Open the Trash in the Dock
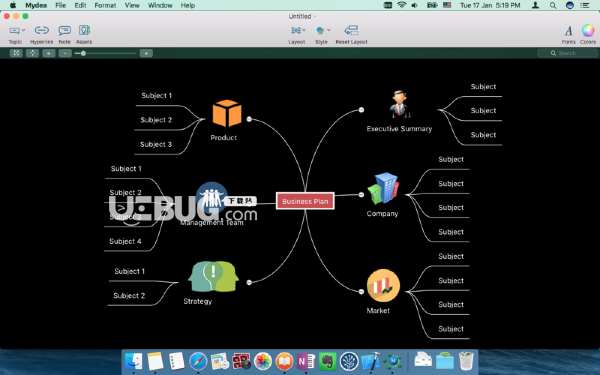This screenshot has width=600, height=375. [x=466, y=361]
